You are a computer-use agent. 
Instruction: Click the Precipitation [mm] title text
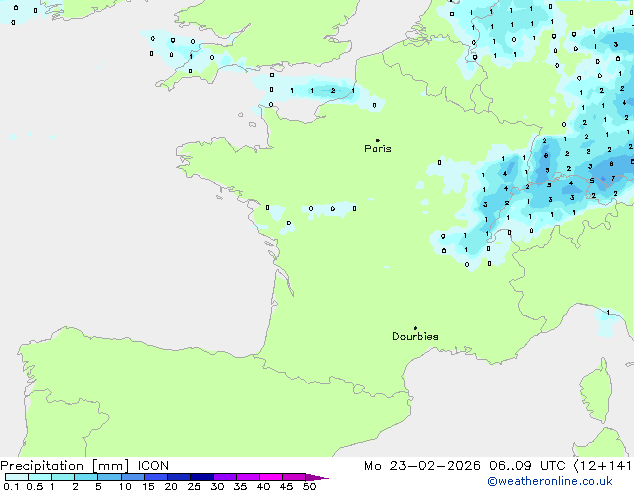pos(64,466)
